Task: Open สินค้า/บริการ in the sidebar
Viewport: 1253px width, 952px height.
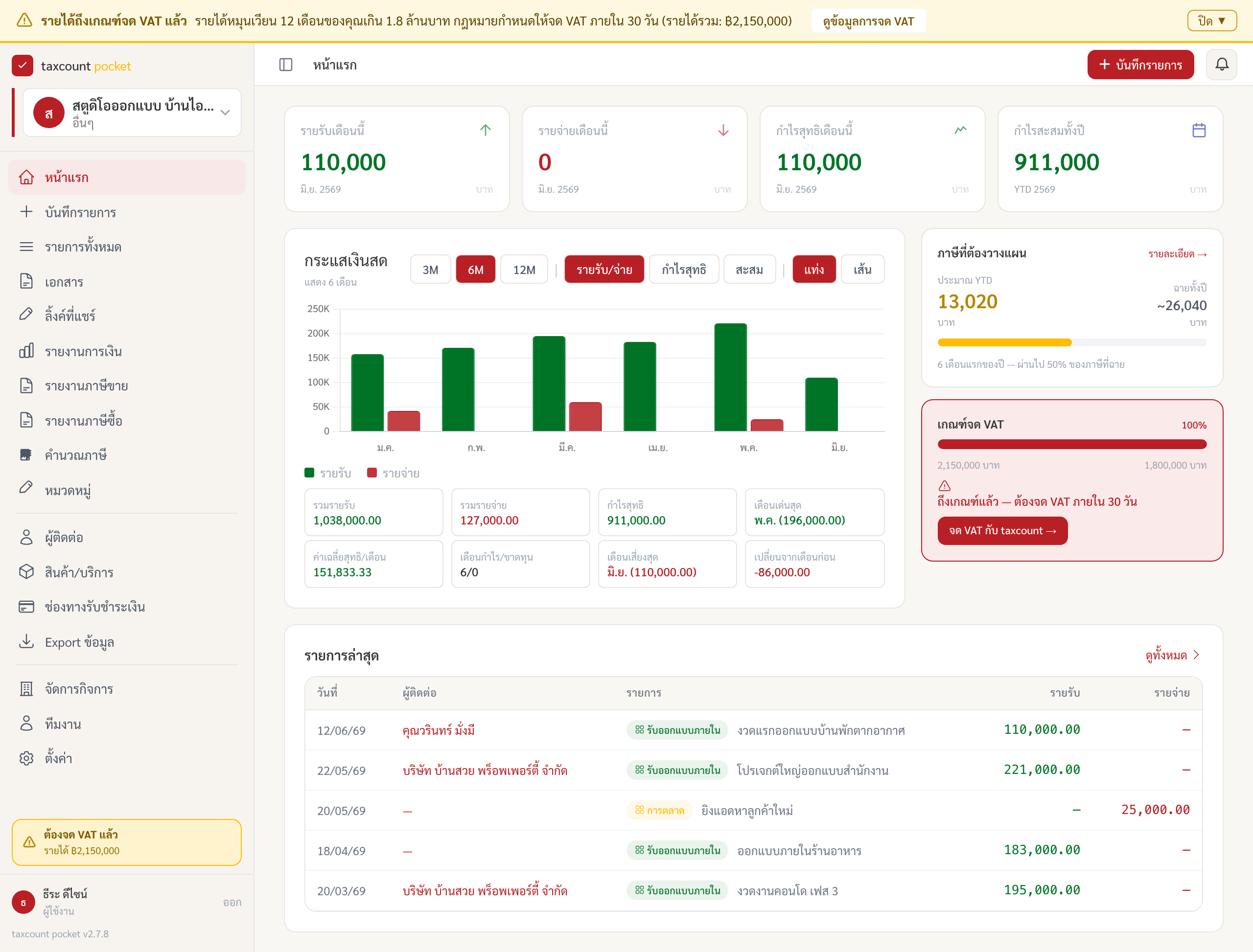Action: (127, 572)
